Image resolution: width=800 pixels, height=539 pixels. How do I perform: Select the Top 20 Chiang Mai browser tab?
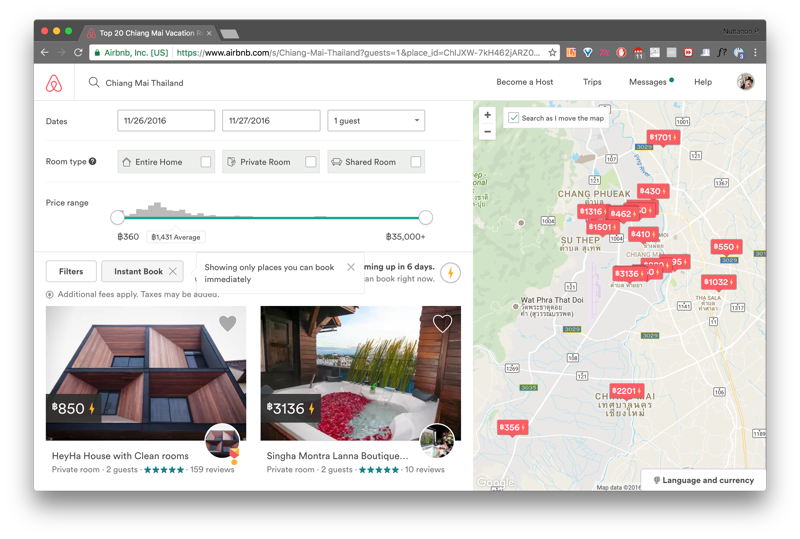pos(148,33)
